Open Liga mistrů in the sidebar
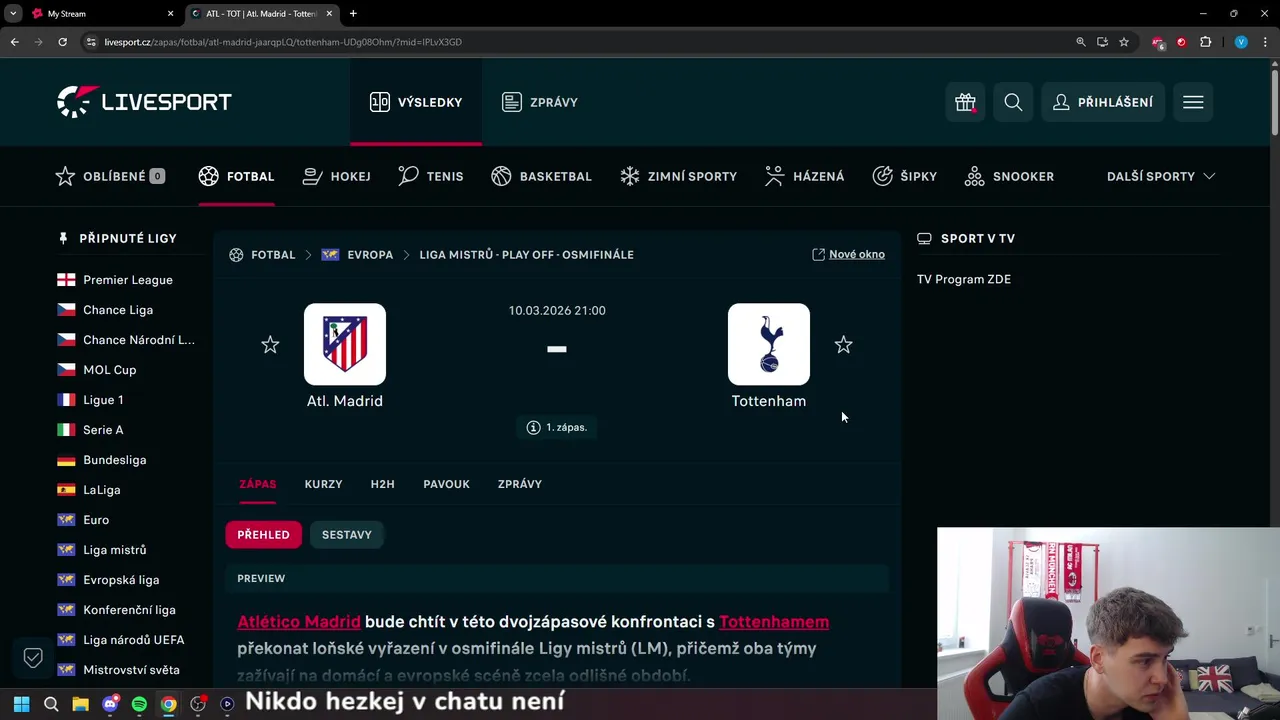The image size is (1280, 720). click(114, 550)
